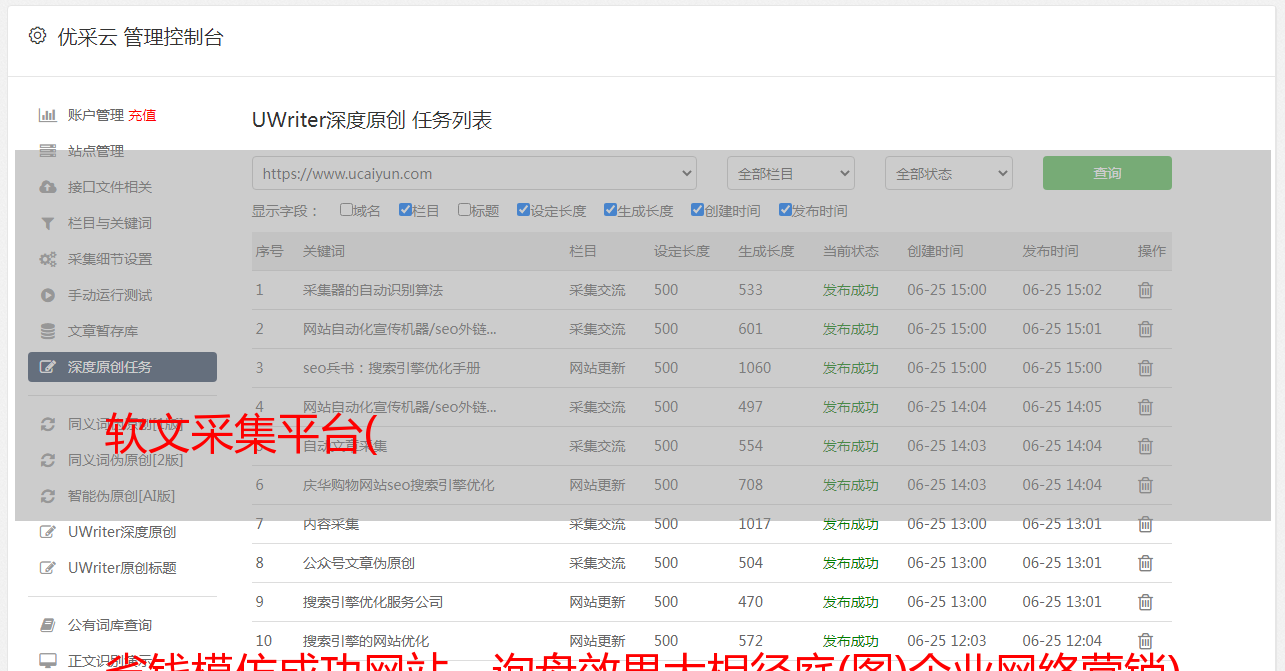
Task: Click the red 充值 link
Action: (x=142, y=115)
